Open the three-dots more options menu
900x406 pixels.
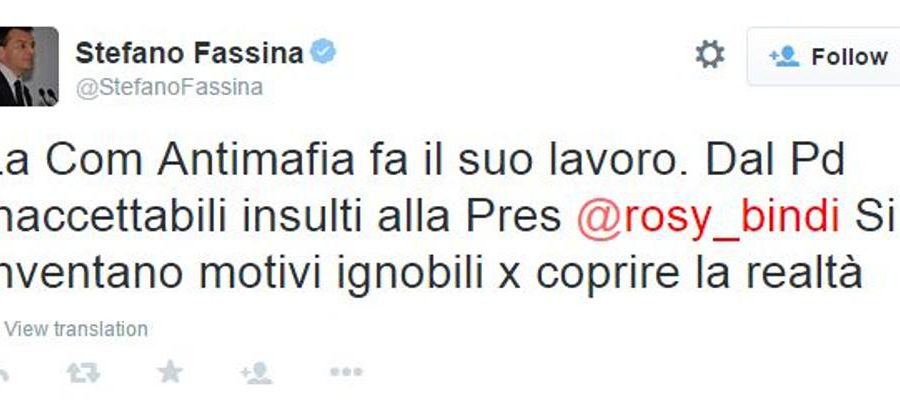point(346,372)
